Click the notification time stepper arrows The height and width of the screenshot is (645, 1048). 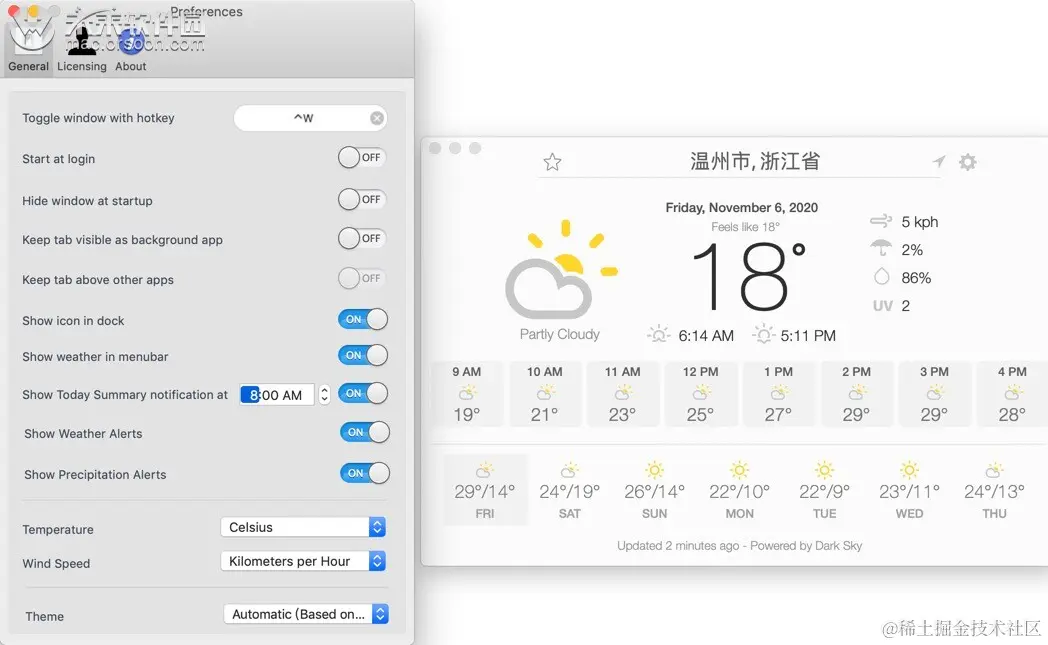324,394
